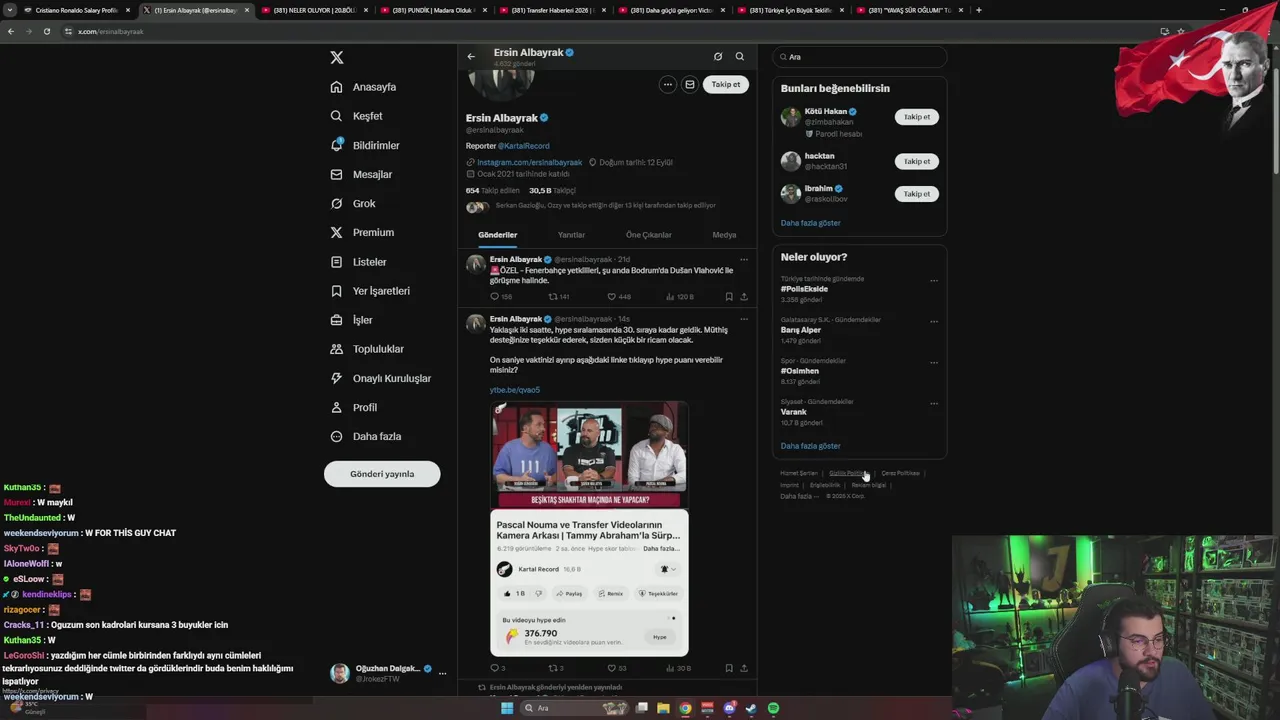Bookmark the Vlahović post
1280x720 pixels.
[729, 297]
